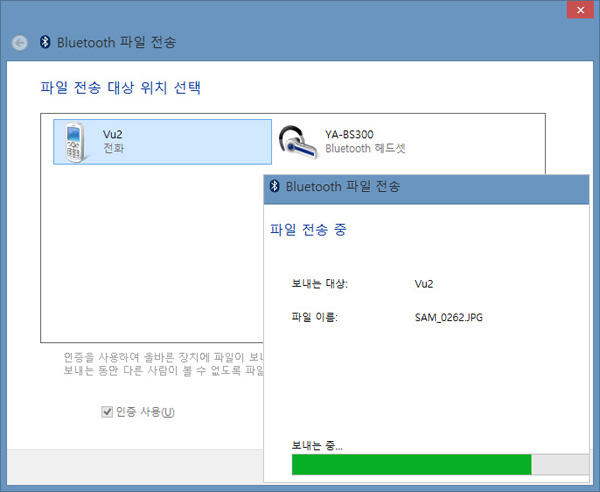Image resolution: width=600 pixels, height=492 pixels.
Task: Click the Bluetooth 헤드셋 description text
Action: pyautogui.click(x=365, y=148)
